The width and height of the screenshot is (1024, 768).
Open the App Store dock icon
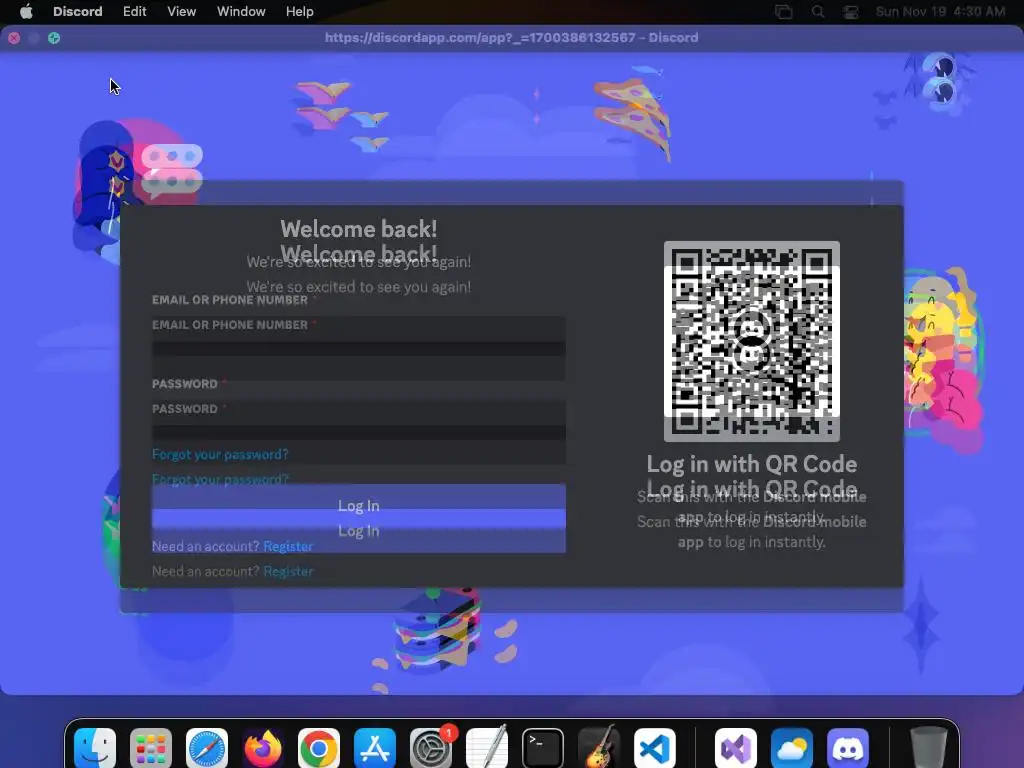[375, 748]
